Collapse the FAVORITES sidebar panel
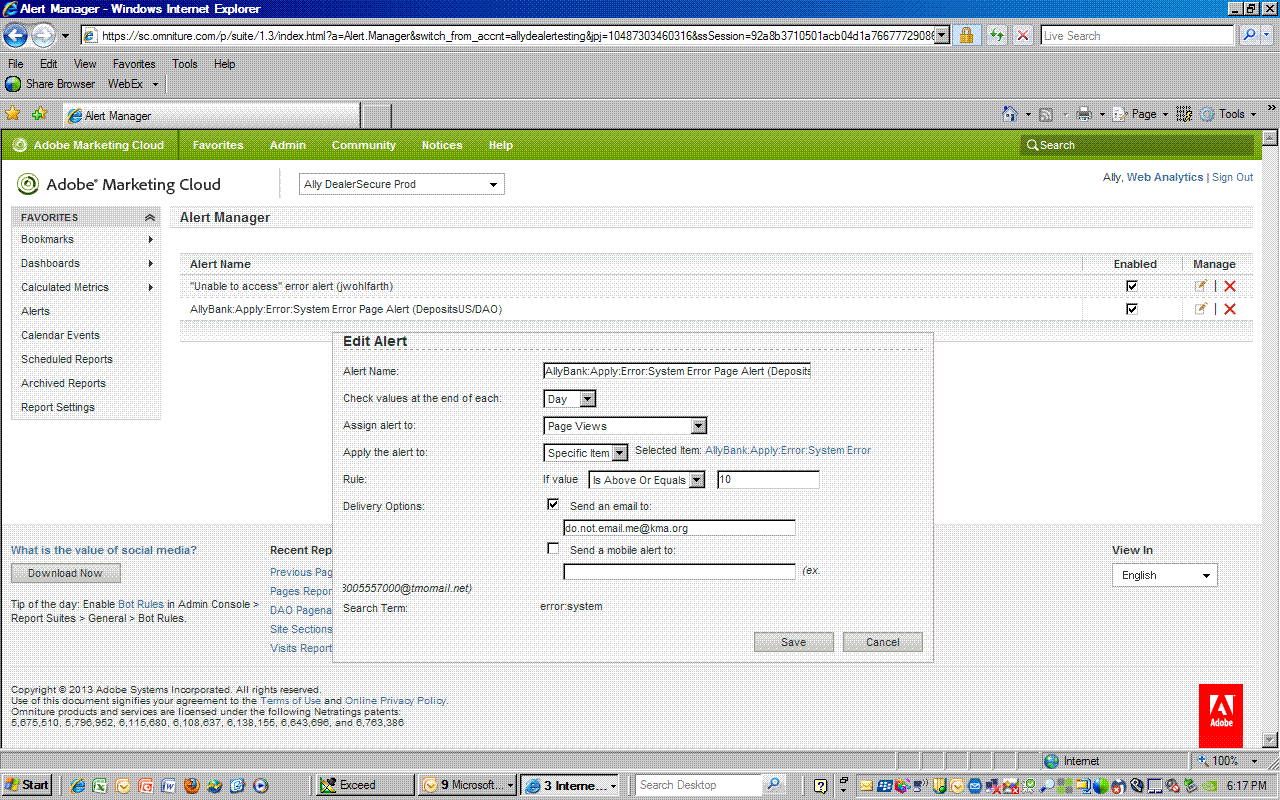 click(150, 217)
